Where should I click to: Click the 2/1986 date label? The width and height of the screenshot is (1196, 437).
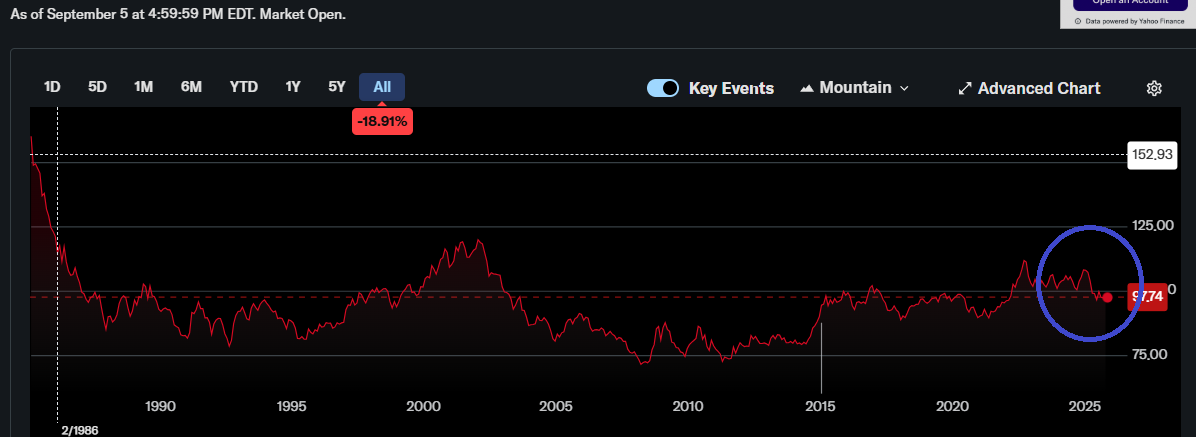click(80, 430)
